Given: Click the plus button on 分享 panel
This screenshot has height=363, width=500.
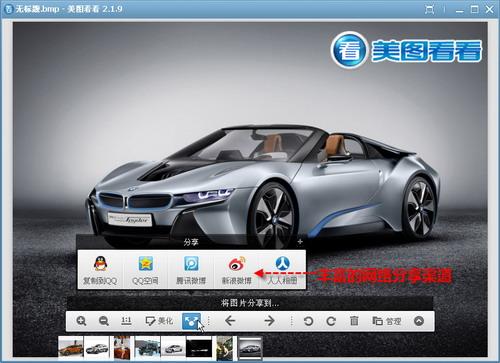Looking at the screenshot, I should 300,241.
